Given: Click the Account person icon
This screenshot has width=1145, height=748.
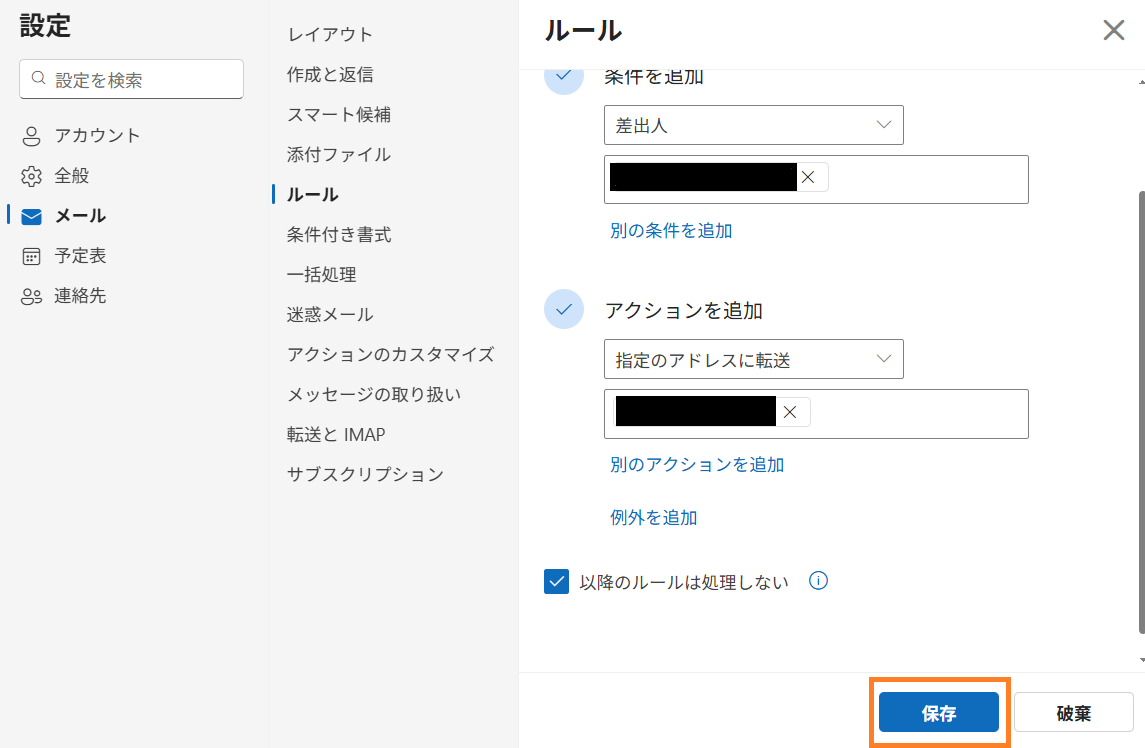Looking at the screenshot, I should click(32, 136).
